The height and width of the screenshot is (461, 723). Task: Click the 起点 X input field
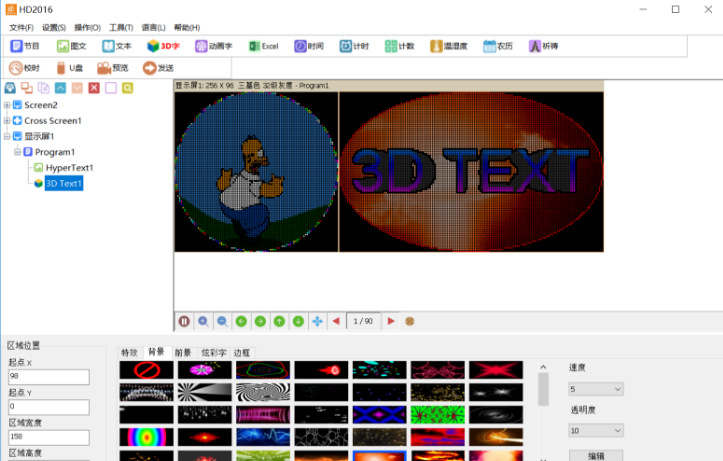pos(49,377)
